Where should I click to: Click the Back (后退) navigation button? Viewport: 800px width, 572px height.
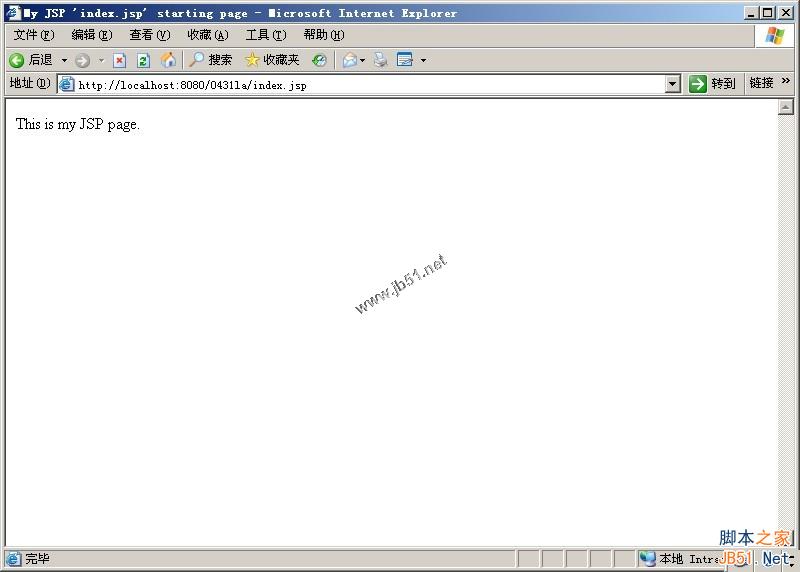30,60
